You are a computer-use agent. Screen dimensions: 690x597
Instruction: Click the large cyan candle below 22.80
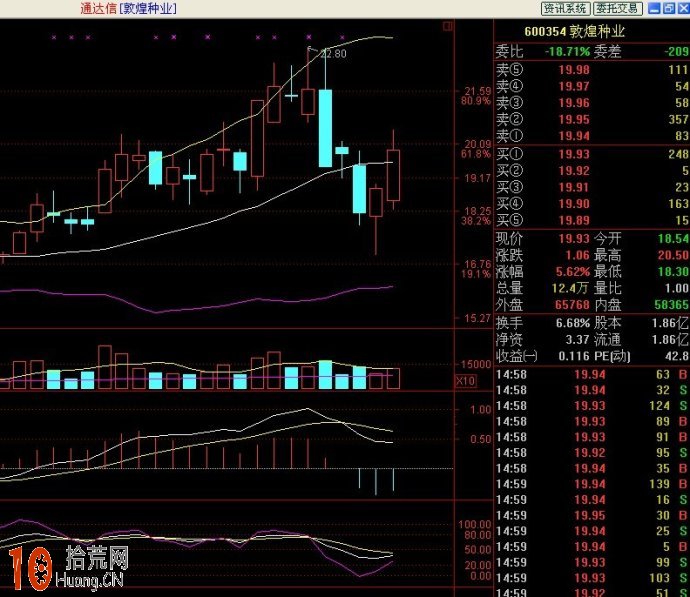pyautogui.click(x=326, y=128)
